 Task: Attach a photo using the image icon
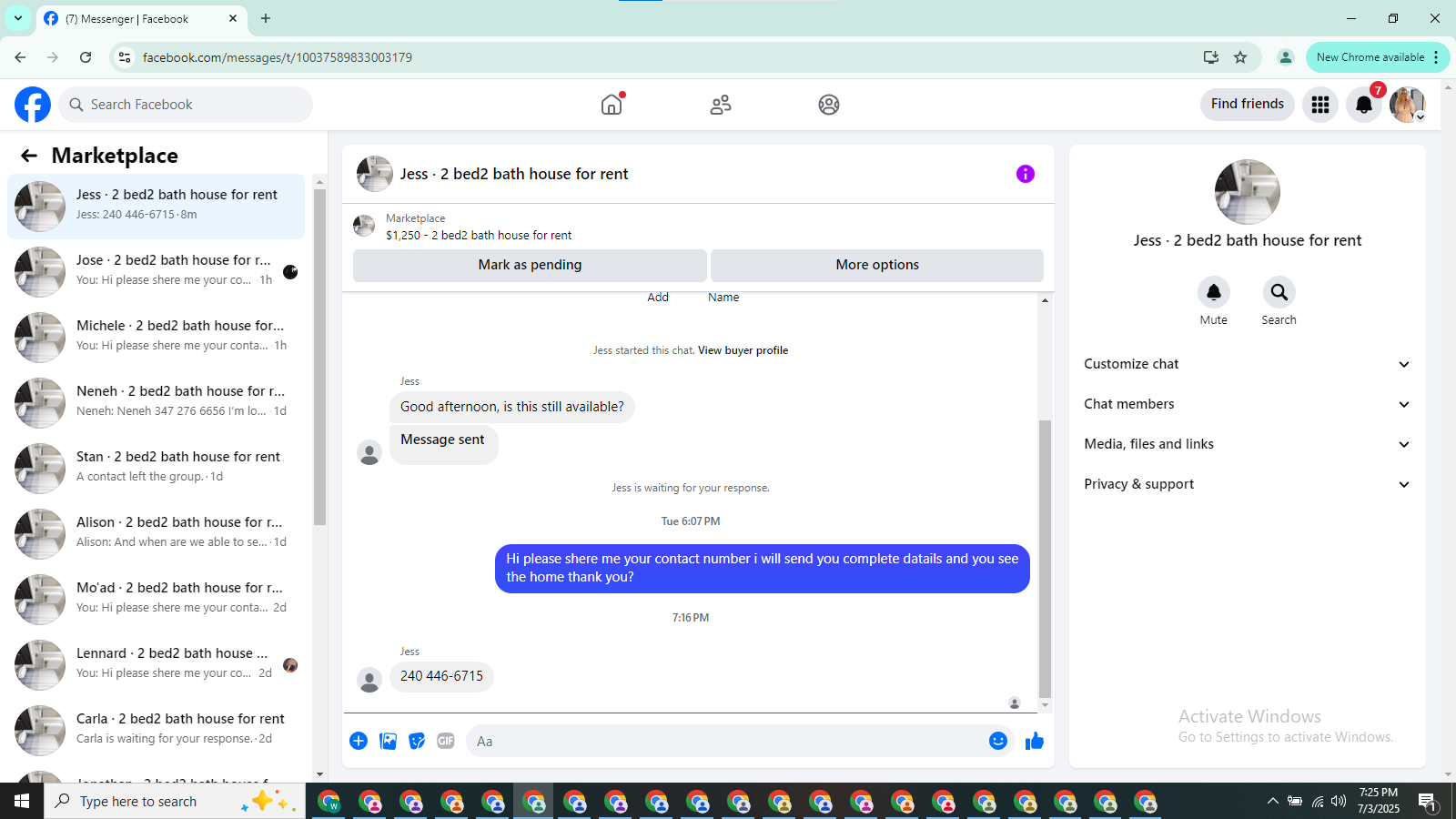388,741
